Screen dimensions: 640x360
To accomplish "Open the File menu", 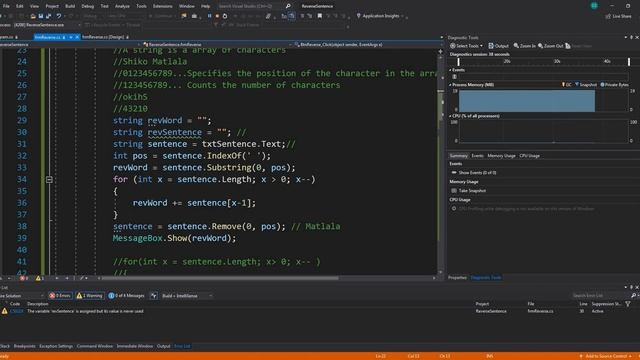I will pos(6,6).
